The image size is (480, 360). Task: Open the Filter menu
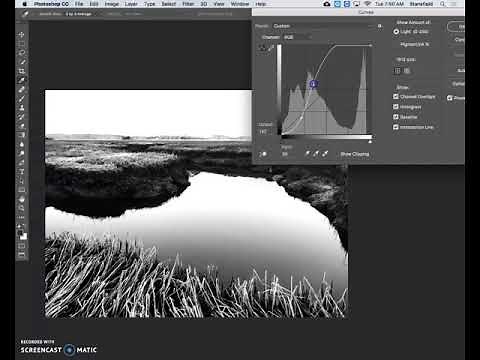188,4
